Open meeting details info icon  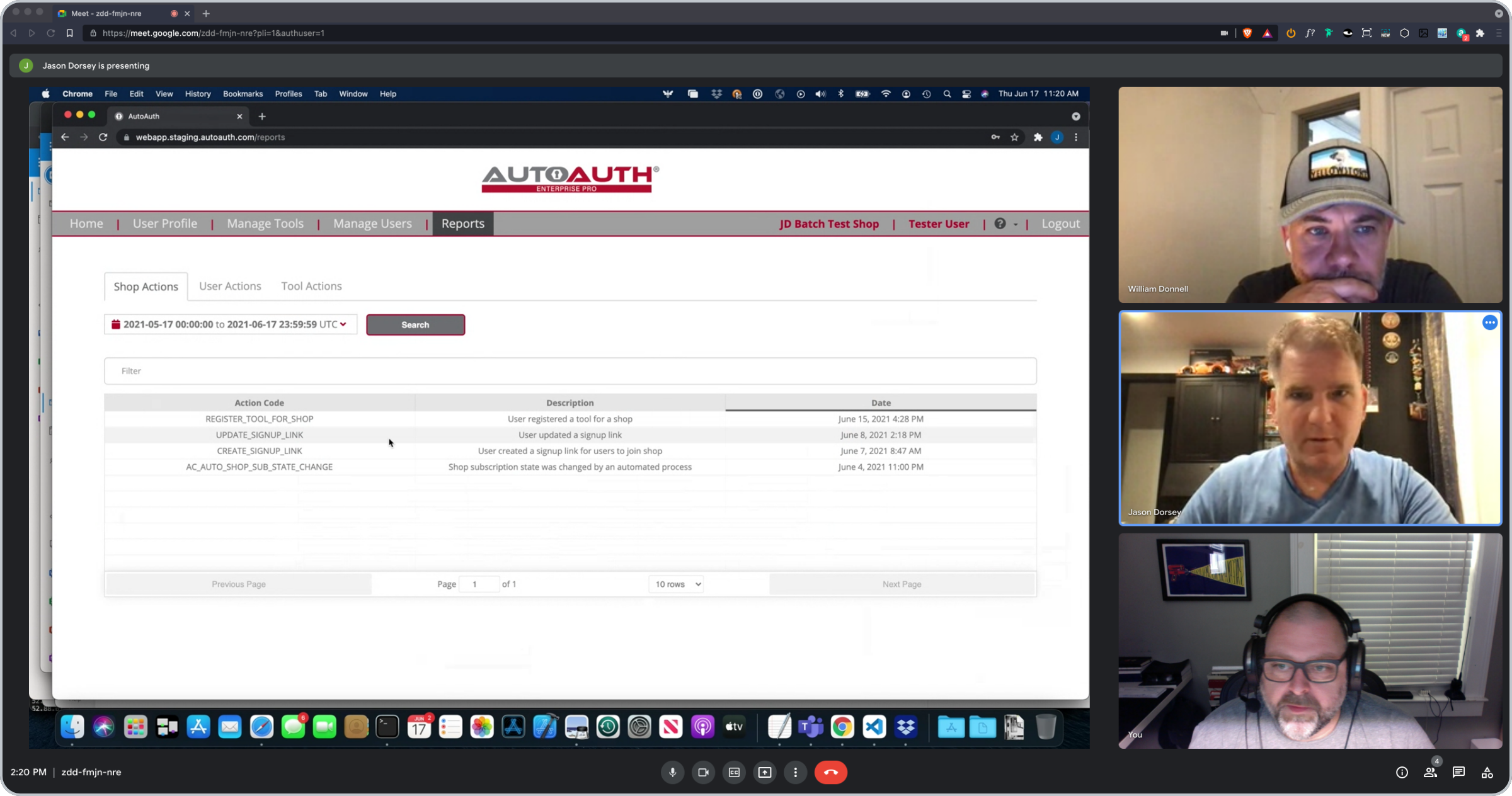click(x=1402, y=772)
